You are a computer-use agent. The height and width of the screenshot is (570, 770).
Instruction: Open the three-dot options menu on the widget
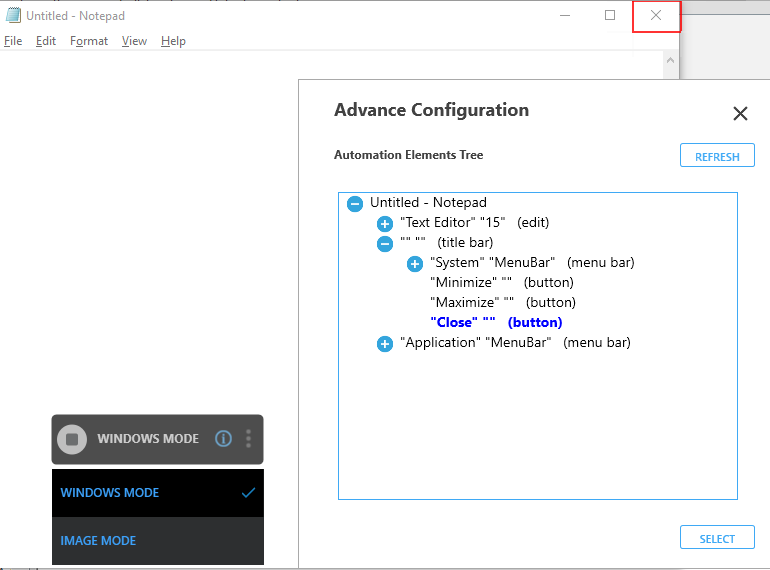click(x=248, y=439)
